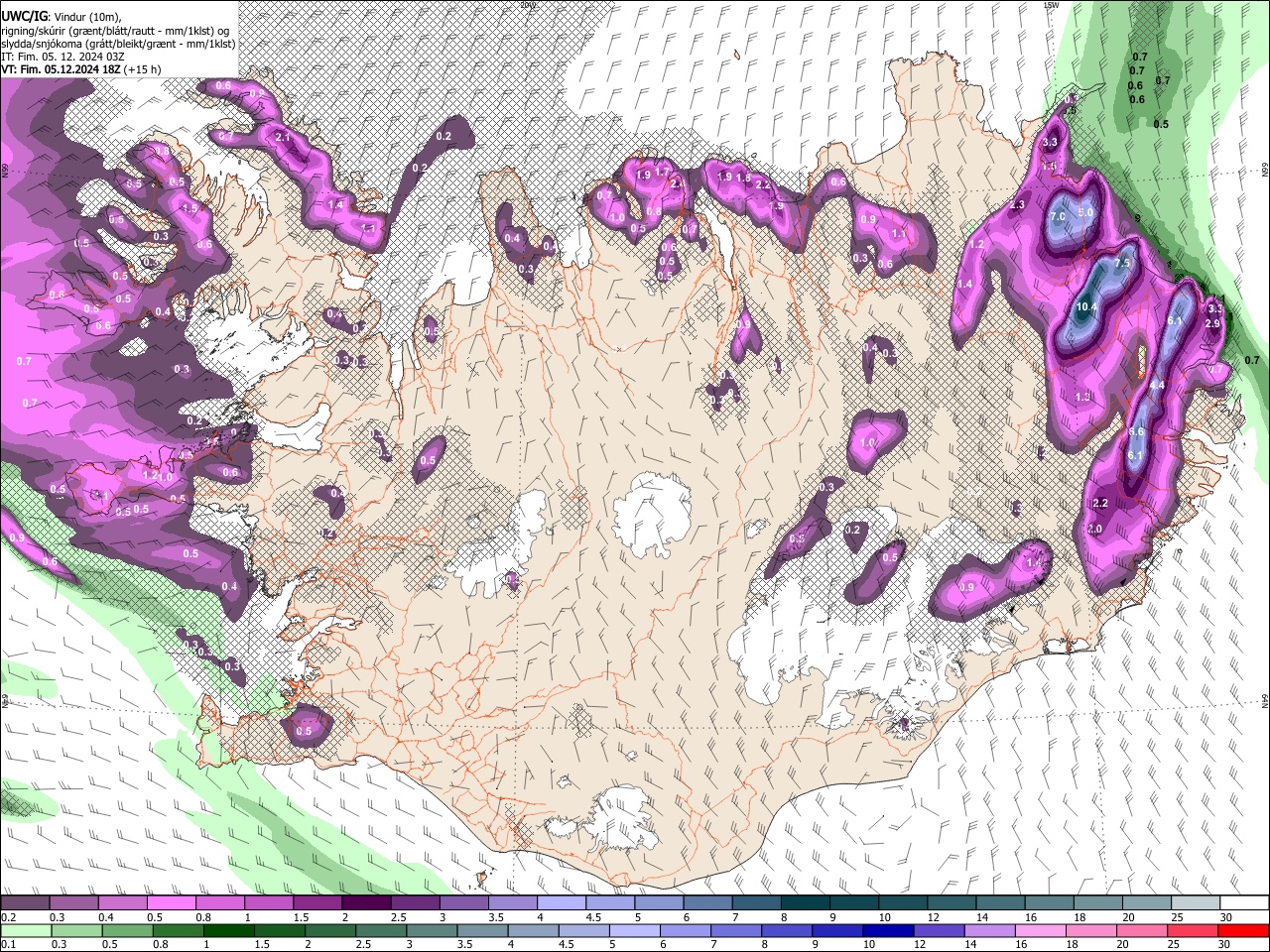
Task: Click the 'UWC/IG: Vindur (10m)' title text
Action: coord(61,17)
